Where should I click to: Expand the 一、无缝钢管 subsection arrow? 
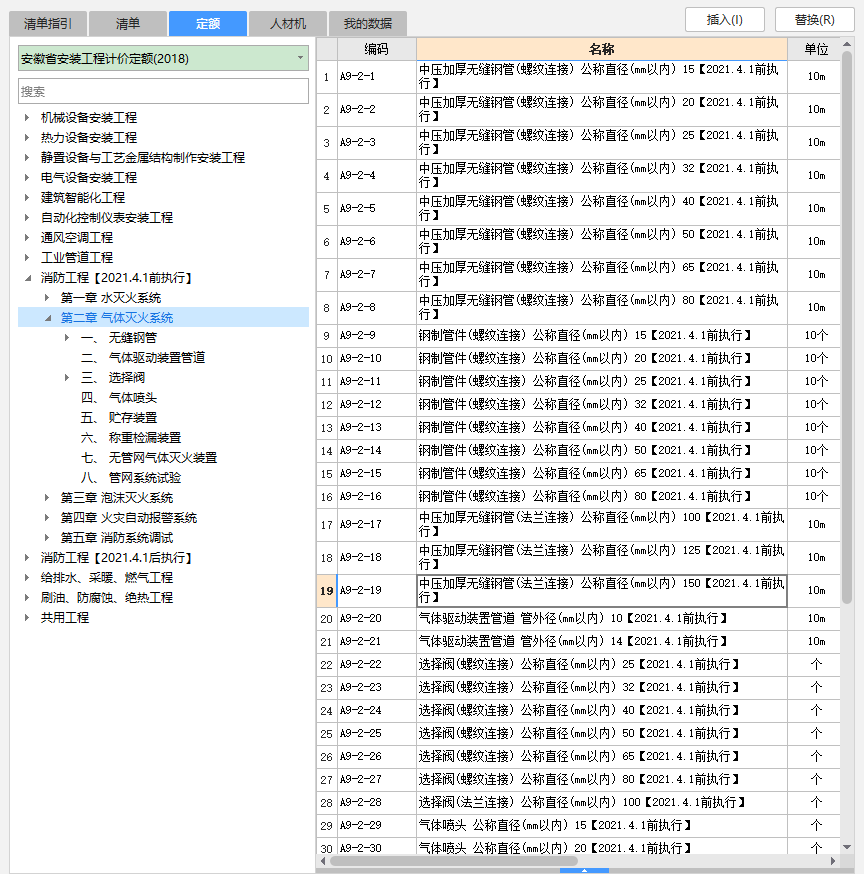(67, 338)
